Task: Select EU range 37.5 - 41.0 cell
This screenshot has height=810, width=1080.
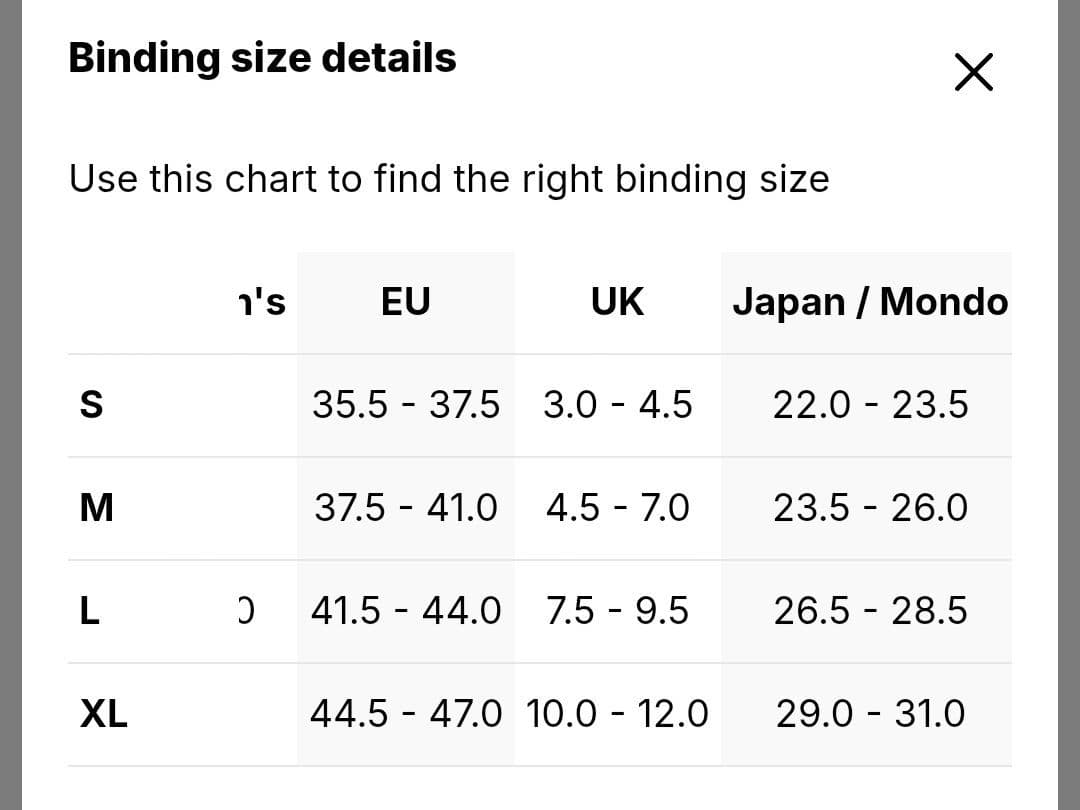Action: [405, 508]
